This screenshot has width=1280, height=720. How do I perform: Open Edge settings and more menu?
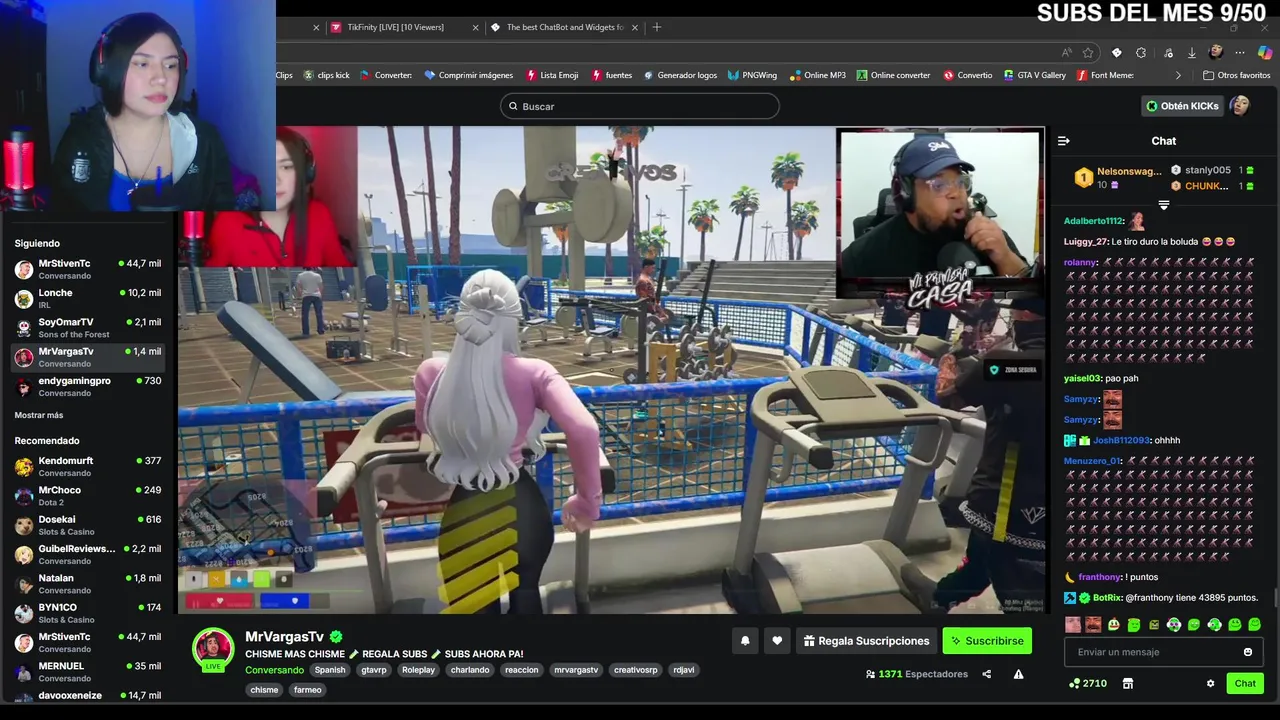[1240, 53]
